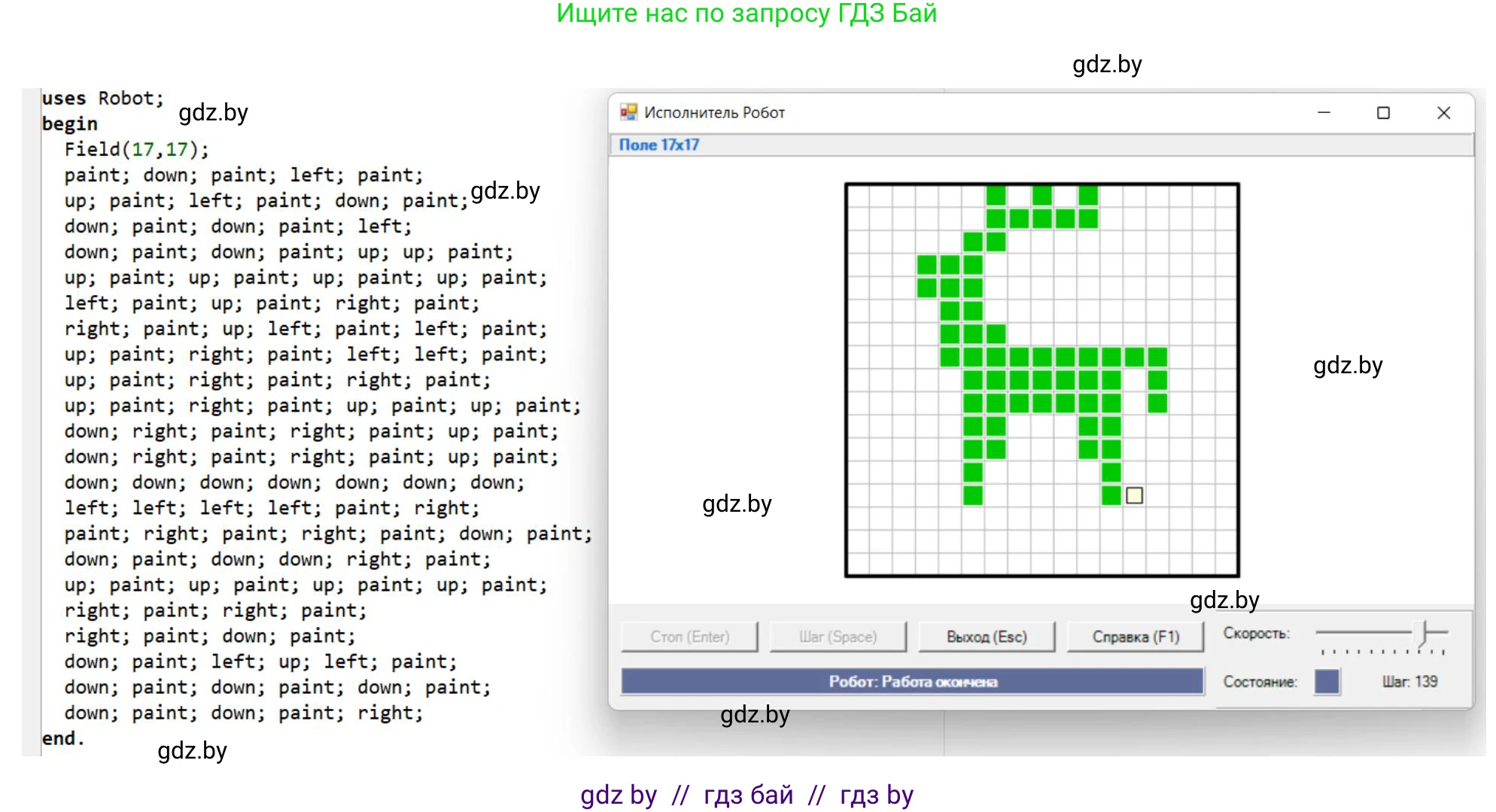This screenshot has width=1496, height=812.
Task: Click the Робот: Работа окончена status bar
Action: (912, 682)
